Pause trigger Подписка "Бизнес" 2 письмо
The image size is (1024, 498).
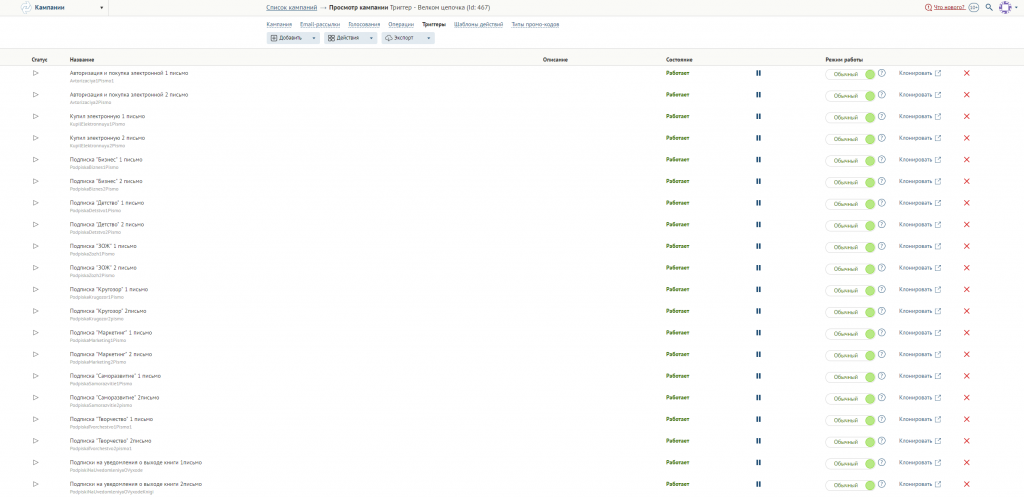pyautogui.click(x=758, y=181)
